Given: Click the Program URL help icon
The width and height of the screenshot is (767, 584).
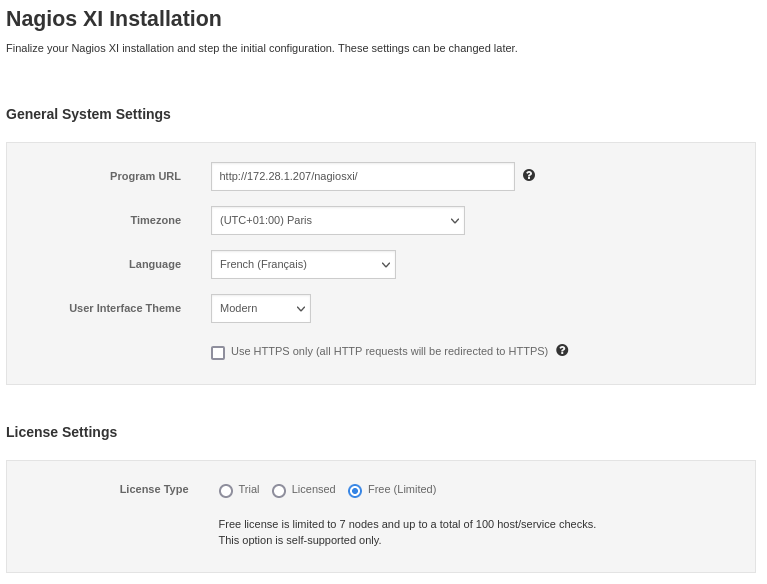Looking at the screenshot, I should (x=529, y=175).
